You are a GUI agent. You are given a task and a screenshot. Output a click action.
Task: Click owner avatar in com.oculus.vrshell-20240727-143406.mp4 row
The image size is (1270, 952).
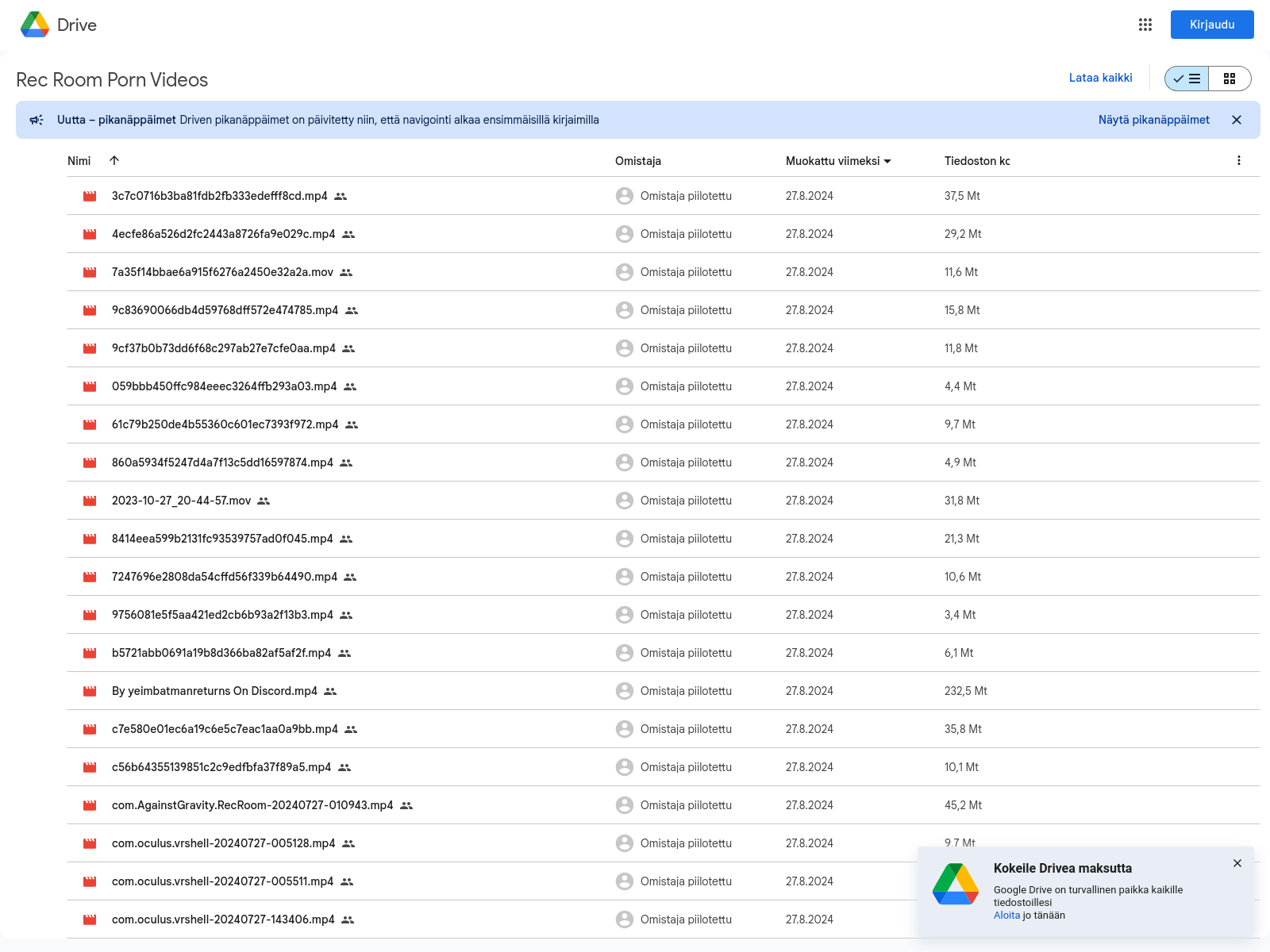(x=625, y=919)
